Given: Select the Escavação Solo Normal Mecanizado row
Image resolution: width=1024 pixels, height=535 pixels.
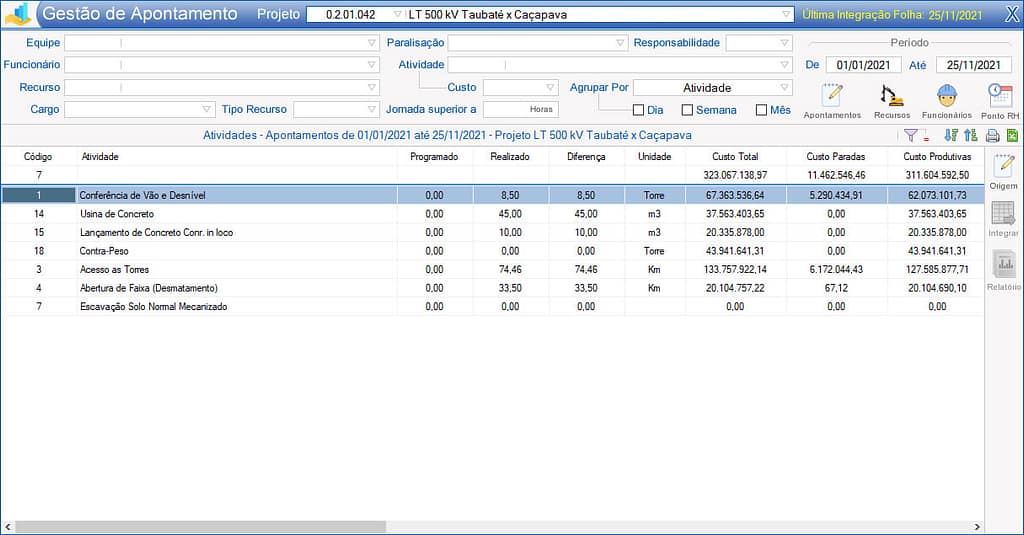Looking at the screenshot, I should point(493,306).
